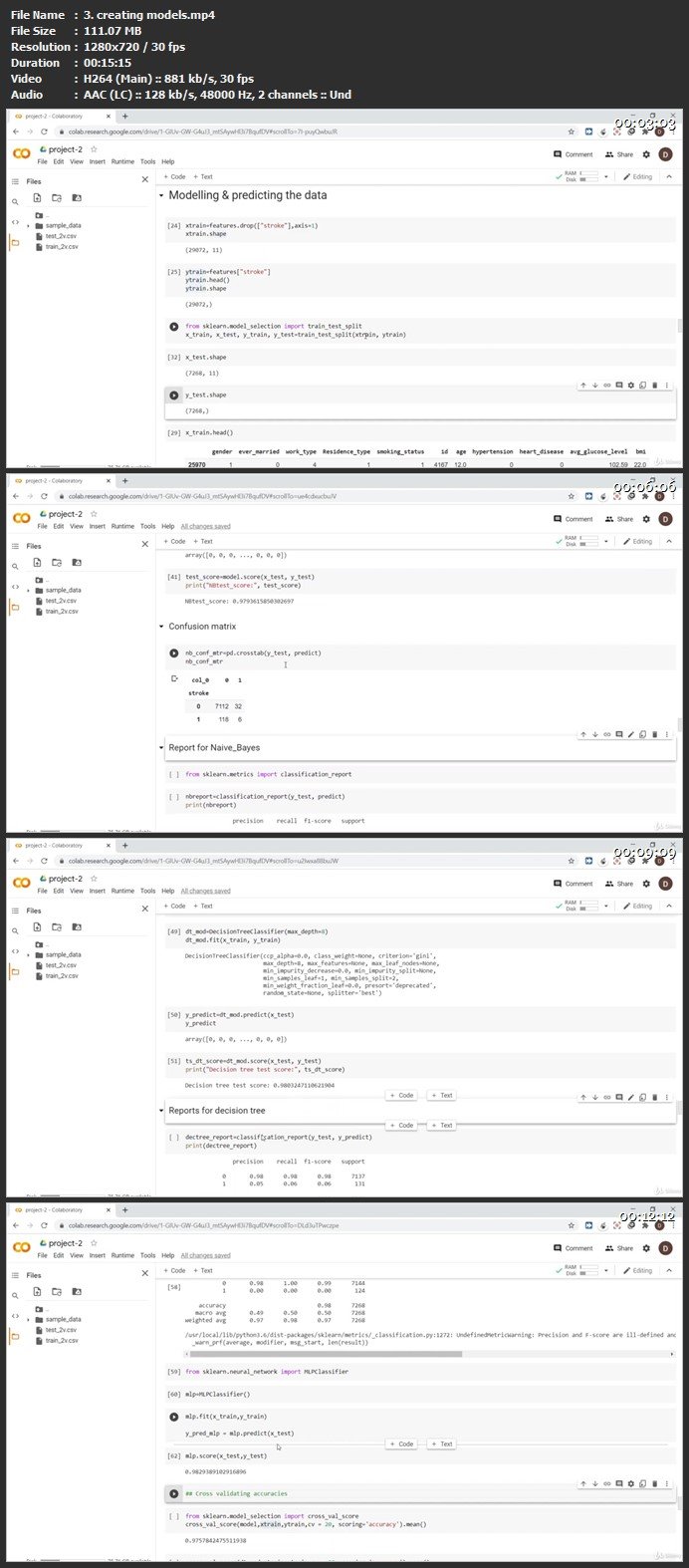Image resolution: width=689 pixels, height=1568 pixels.
Task: Refresh the file list in the 00:03:03 frame
Action: pos(57,198)
